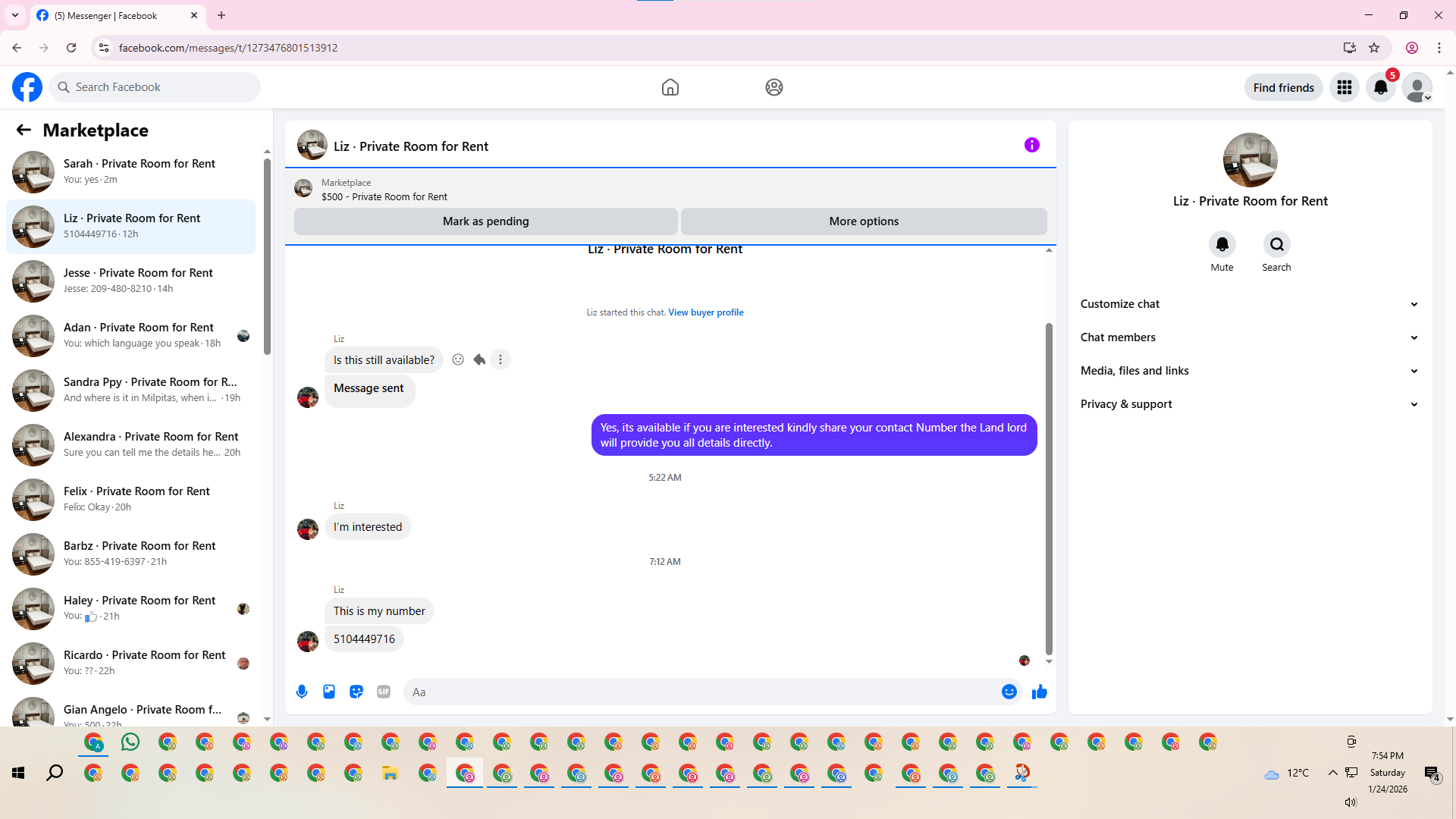
Task: Send a thumbs-up like
Action: pos(1039,692)
